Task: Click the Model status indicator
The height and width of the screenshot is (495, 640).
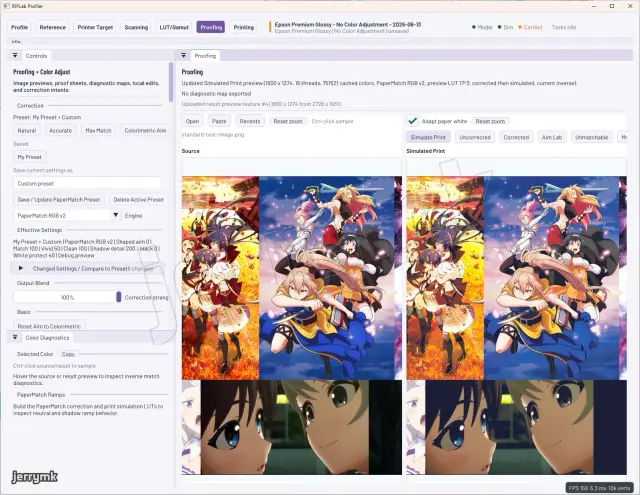Action: (482, 27)
